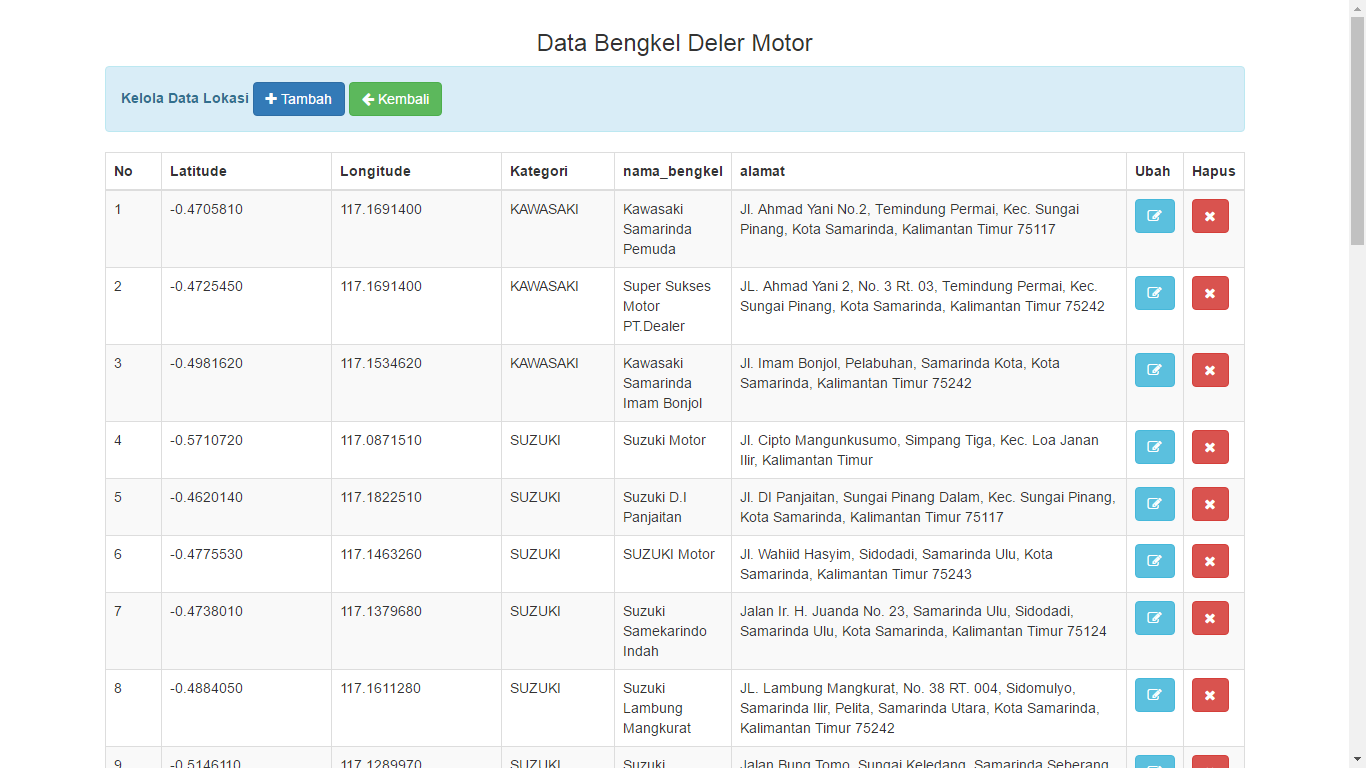Image resolution: width=1366 pixels, height=768 pixels.
Task: Remove Kawasaki Samarinda Imam Bonjol entry
Action: click(1210, 370)
